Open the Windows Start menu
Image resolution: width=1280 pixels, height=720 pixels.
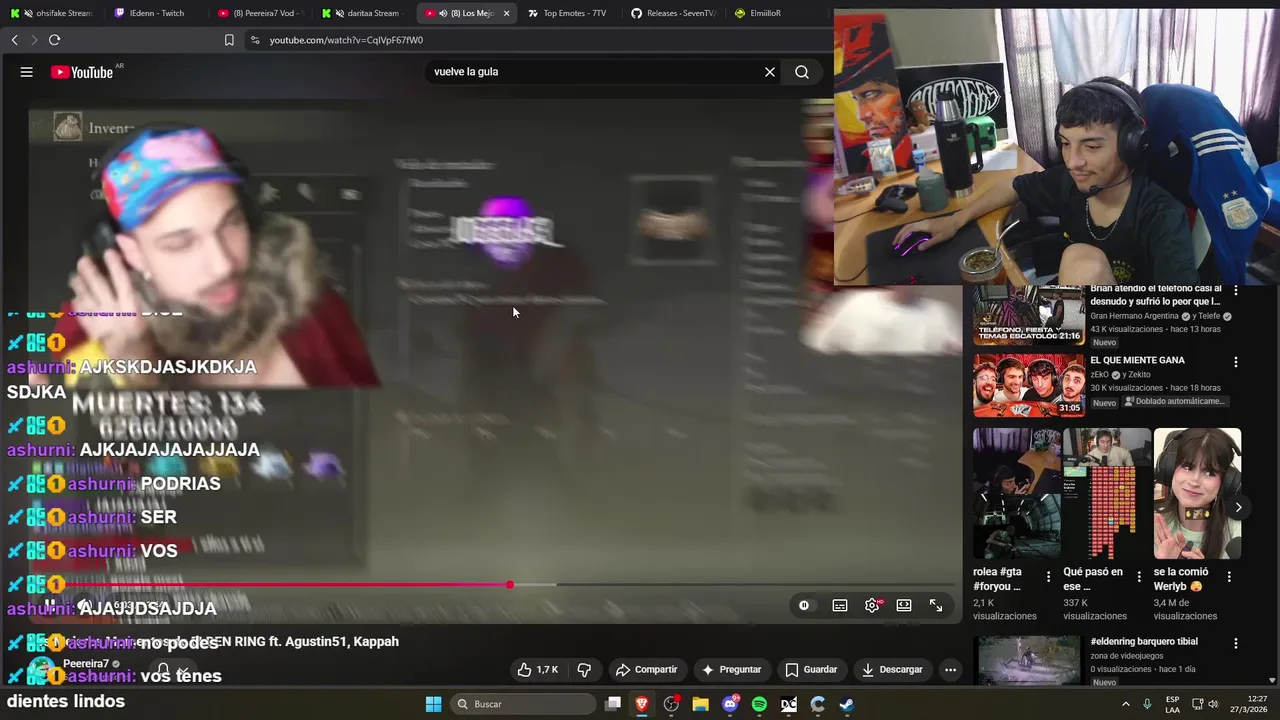(433, 704)
